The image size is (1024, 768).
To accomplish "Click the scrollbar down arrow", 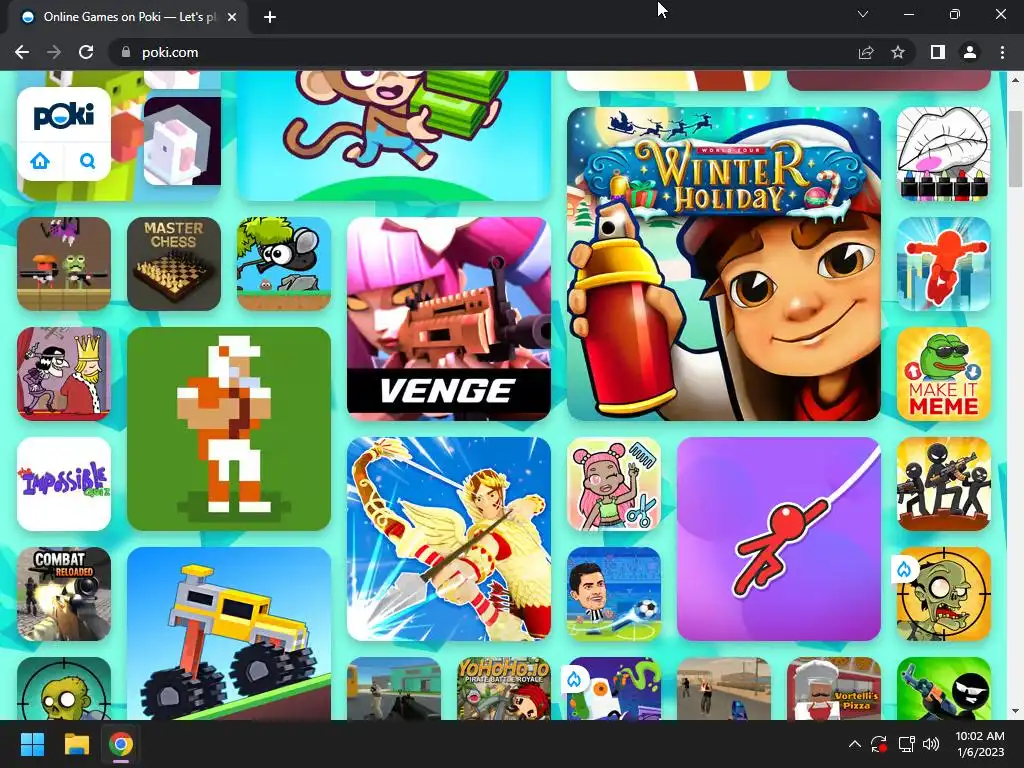I will click(x=1015, y=711).
